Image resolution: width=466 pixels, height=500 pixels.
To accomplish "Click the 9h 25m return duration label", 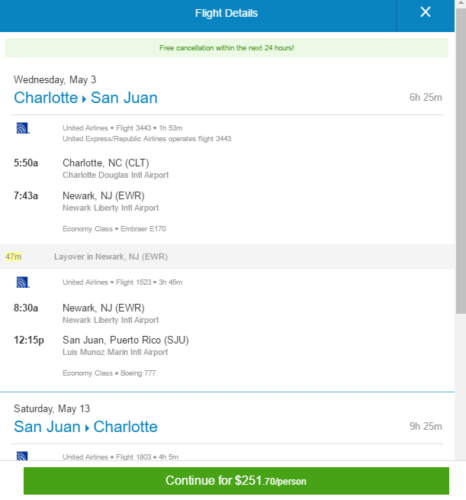I will click(x=426, y=426).
